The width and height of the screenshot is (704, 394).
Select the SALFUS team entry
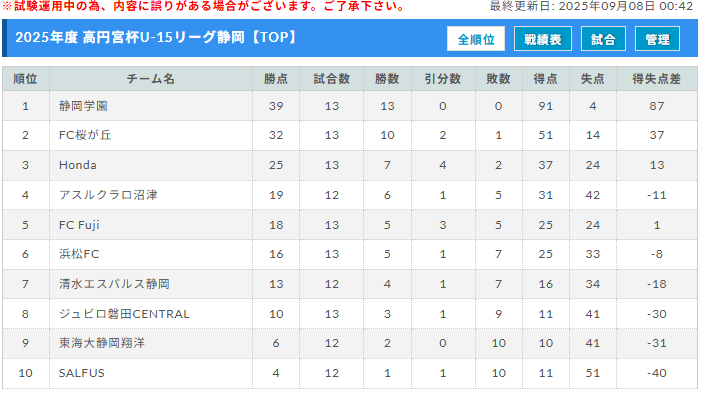coord(82,373)
